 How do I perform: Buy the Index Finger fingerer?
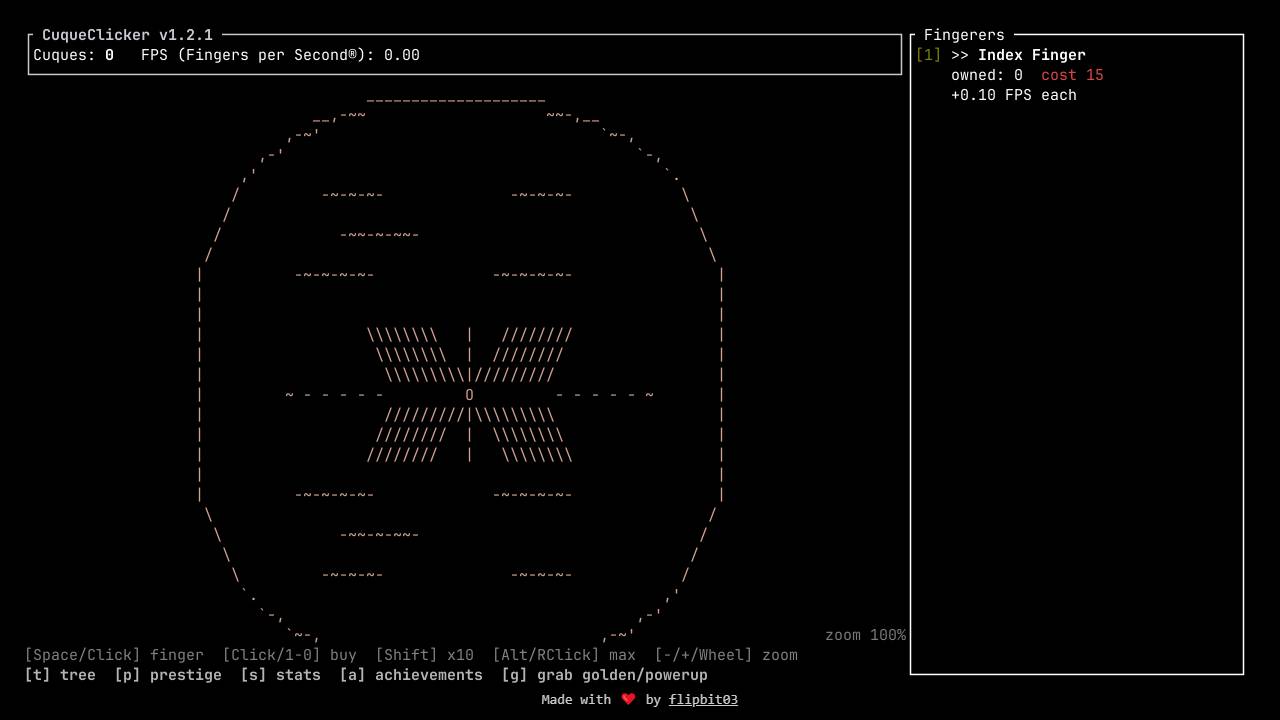[1032, 55]
